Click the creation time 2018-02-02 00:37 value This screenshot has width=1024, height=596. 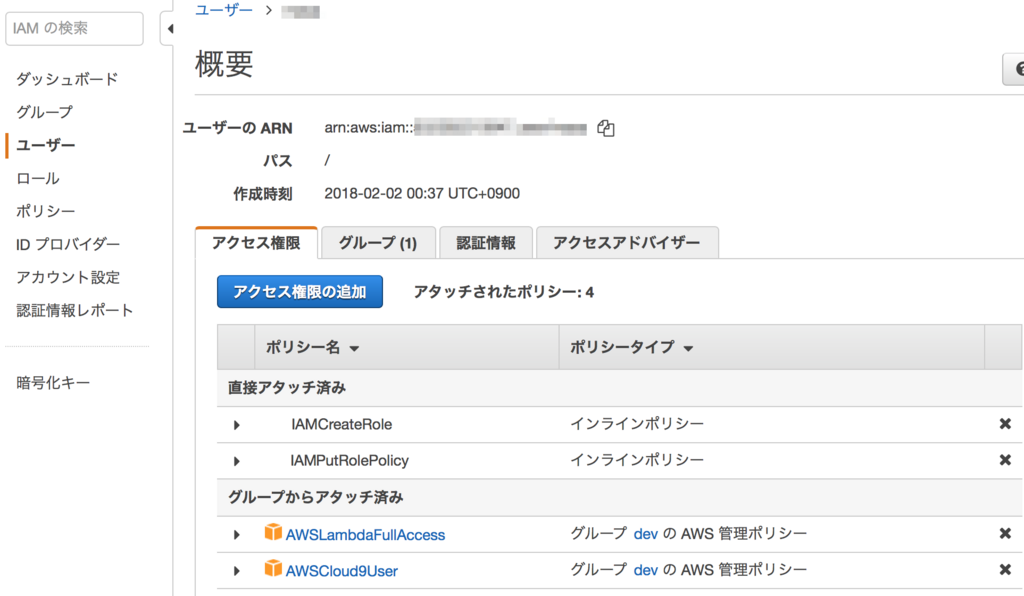pyautogui.click(x=422, y=194)
